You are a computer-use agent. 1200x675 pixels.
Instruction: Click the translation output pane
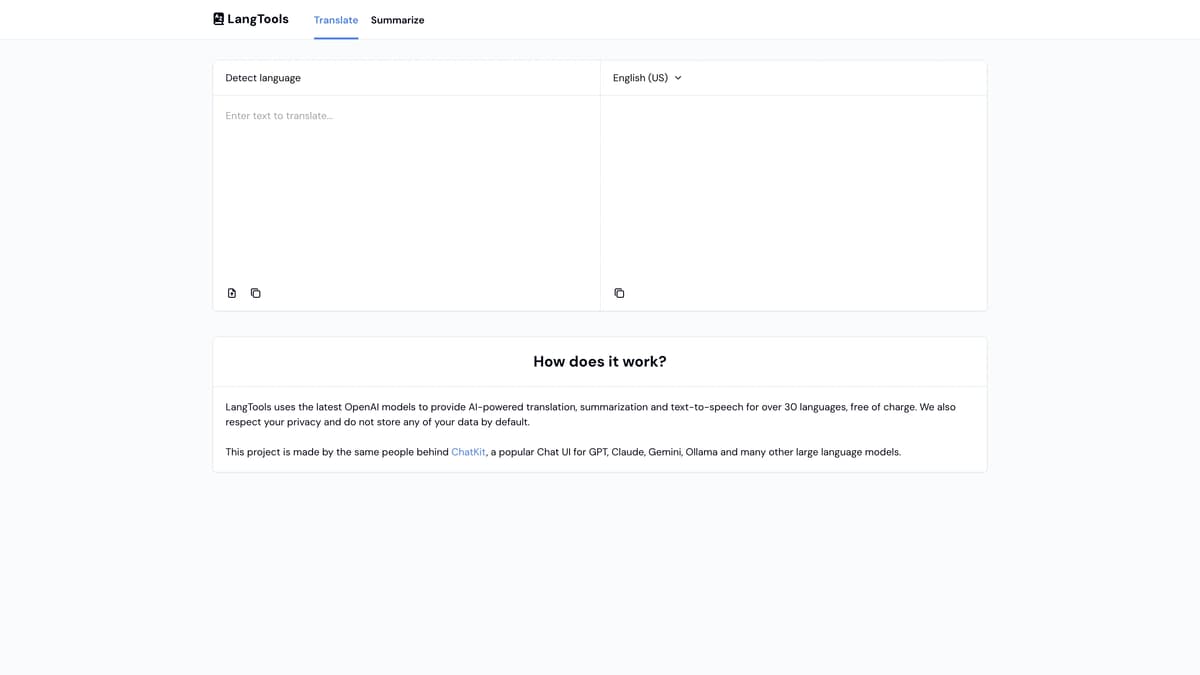[x=794, y=187]
